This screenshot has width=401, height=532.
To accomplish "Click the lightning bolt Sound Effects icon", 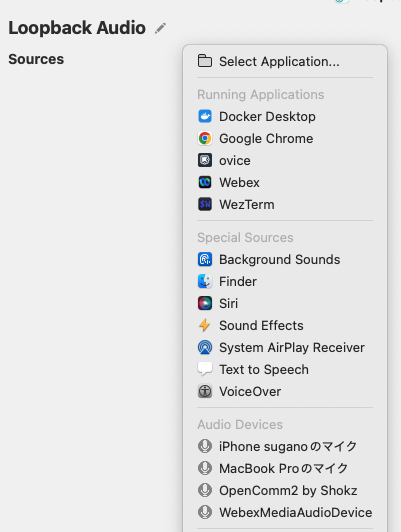I will [x=205, y=325].
